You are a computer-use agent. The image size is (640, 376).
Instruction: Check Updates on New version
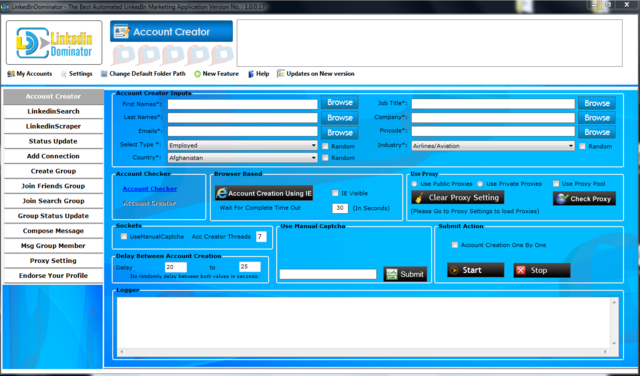[x=316, y=74]
